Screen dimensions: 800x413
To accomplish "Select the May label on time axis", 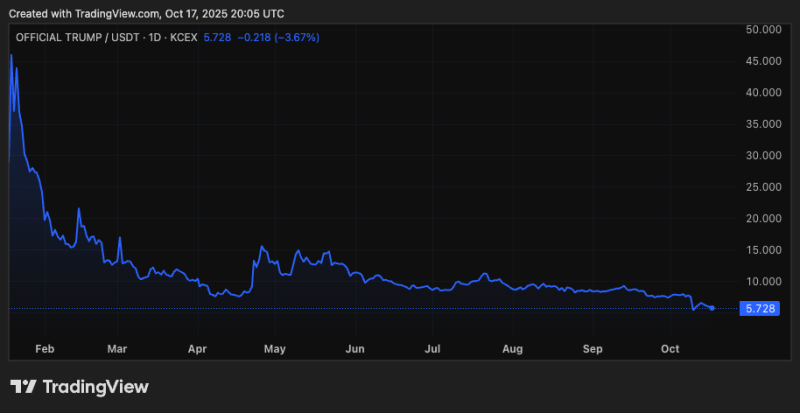I will [275, 349].
